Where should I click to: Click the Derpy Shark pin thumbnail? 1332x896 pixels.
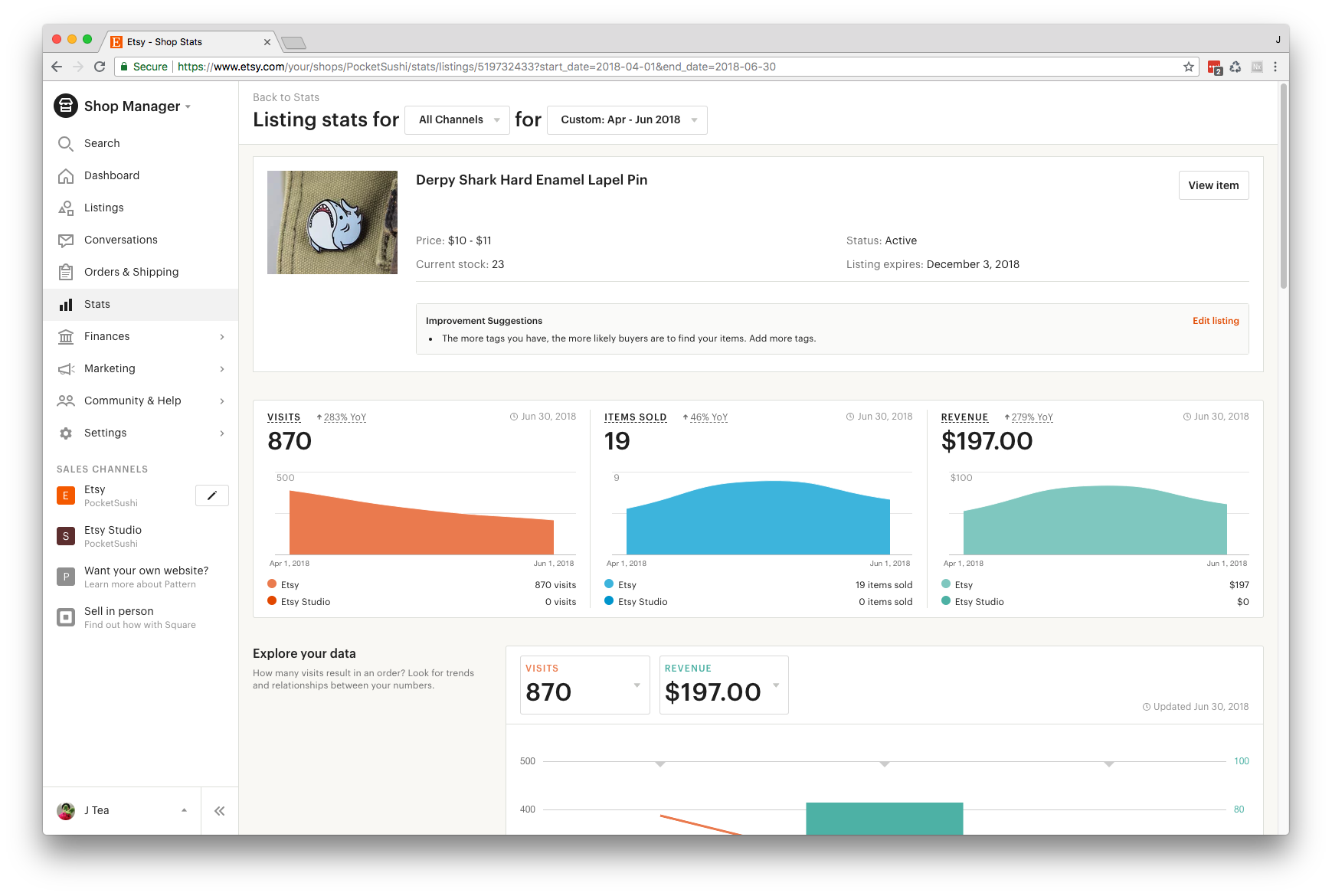pos(332,222)
